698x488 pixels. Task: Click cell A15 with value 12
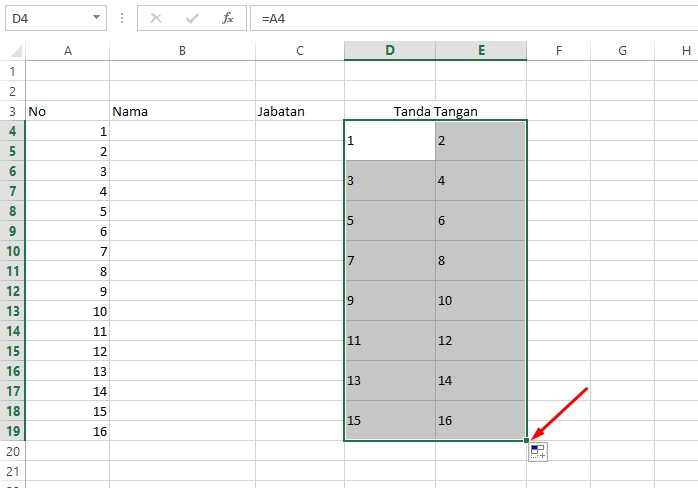68,351
